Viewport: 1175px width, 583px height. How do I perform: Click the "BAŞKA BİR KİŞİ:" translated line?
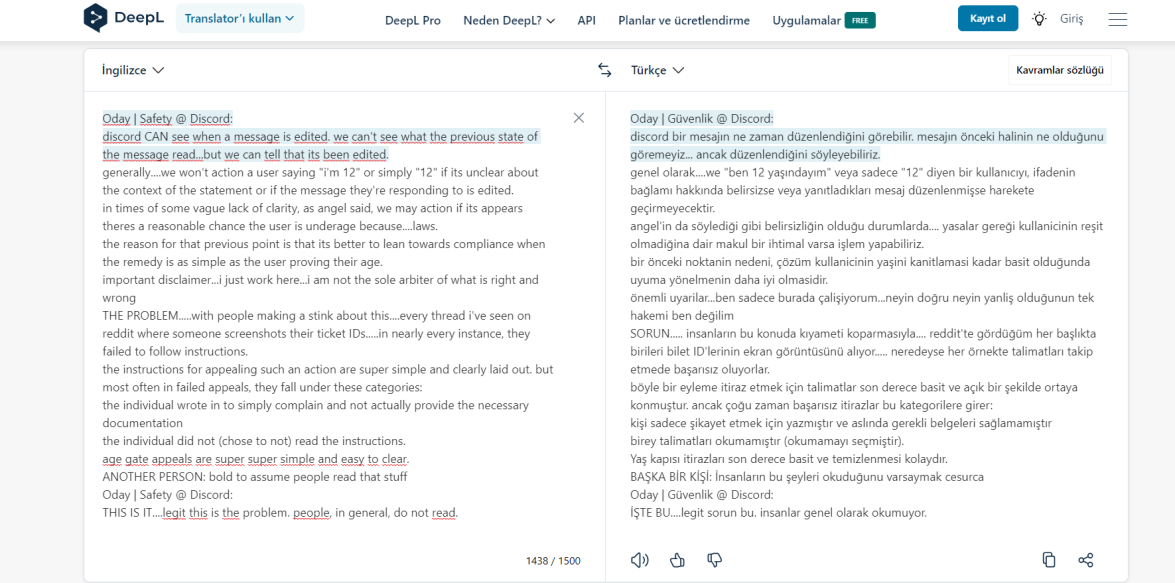(806, 477)
